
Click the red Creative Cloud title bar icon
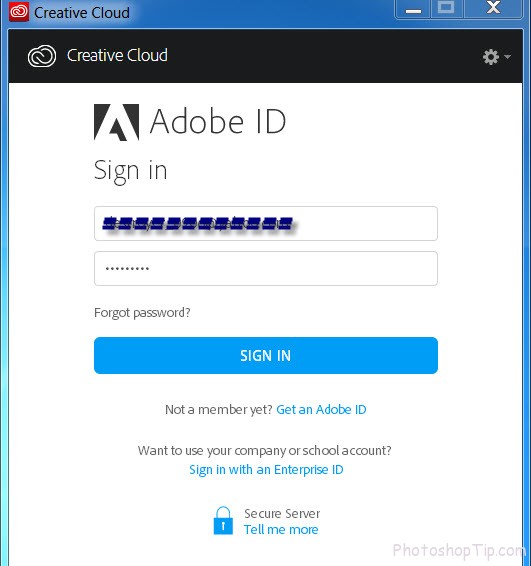pyautogui.click(x=19, y=12)
